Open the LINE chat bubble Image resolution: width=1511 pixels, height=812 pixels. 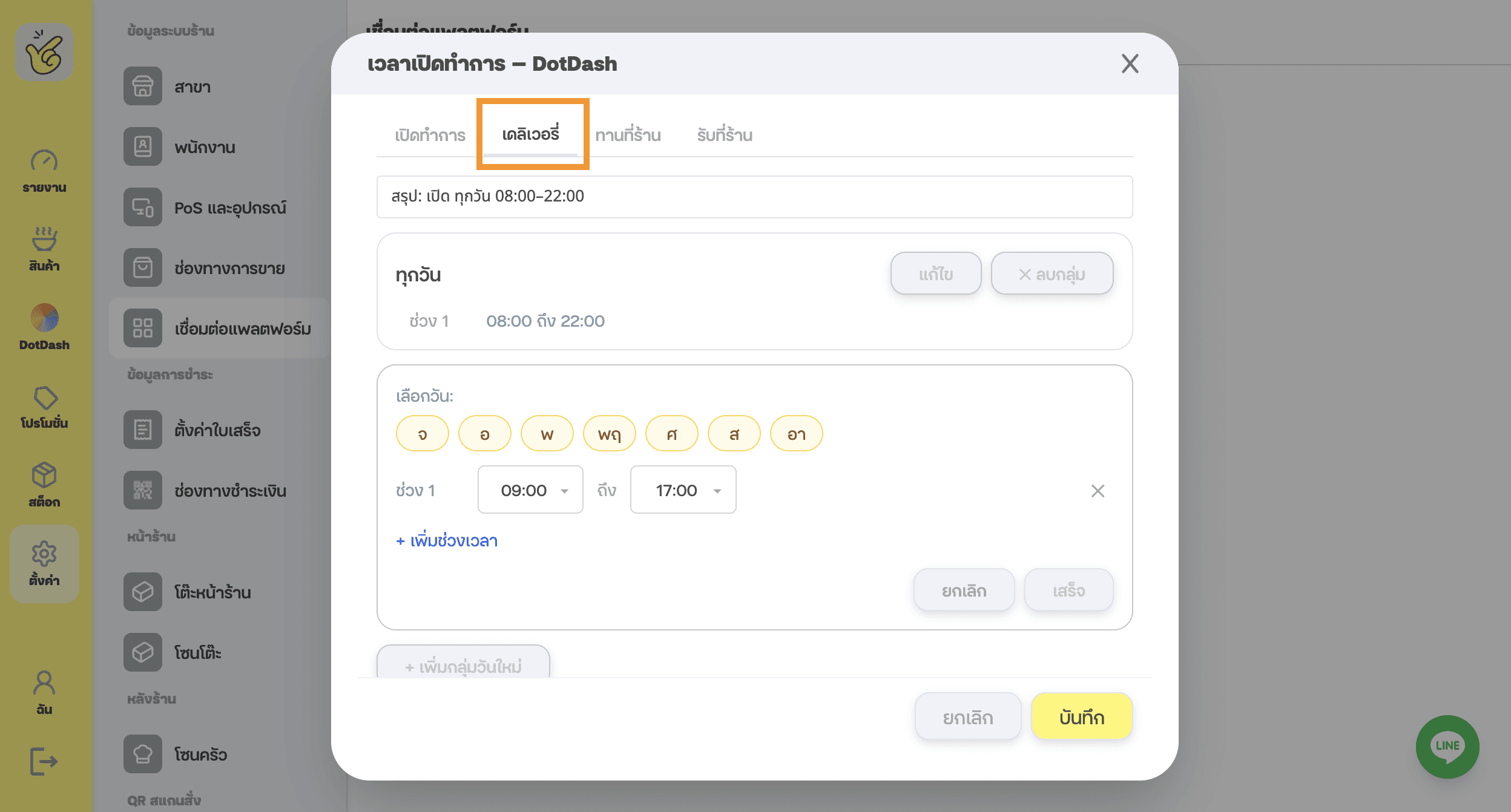[1447, 747]
